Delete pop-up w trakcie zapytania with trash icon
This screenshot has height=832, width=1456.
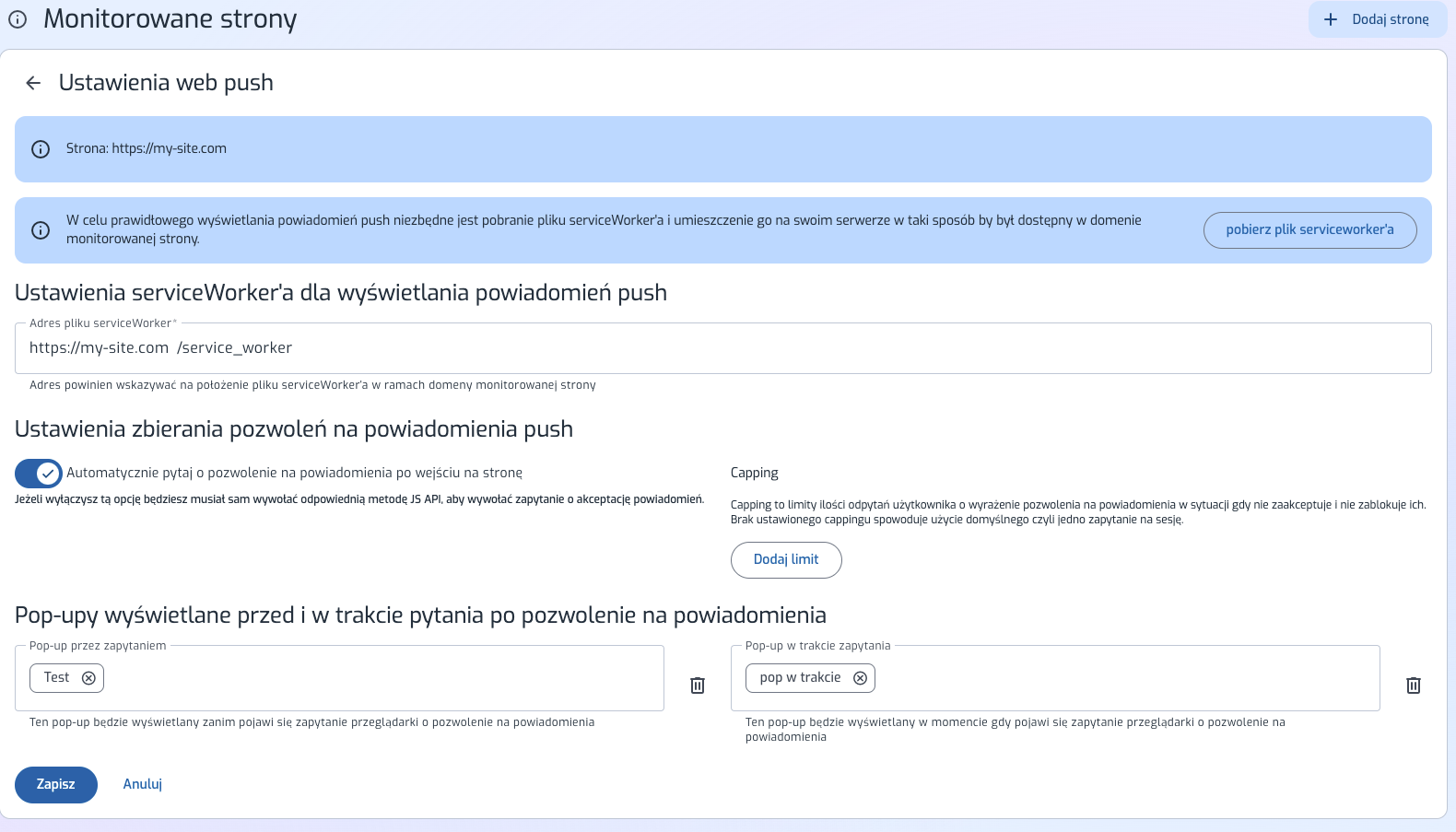pos(1413,686)
